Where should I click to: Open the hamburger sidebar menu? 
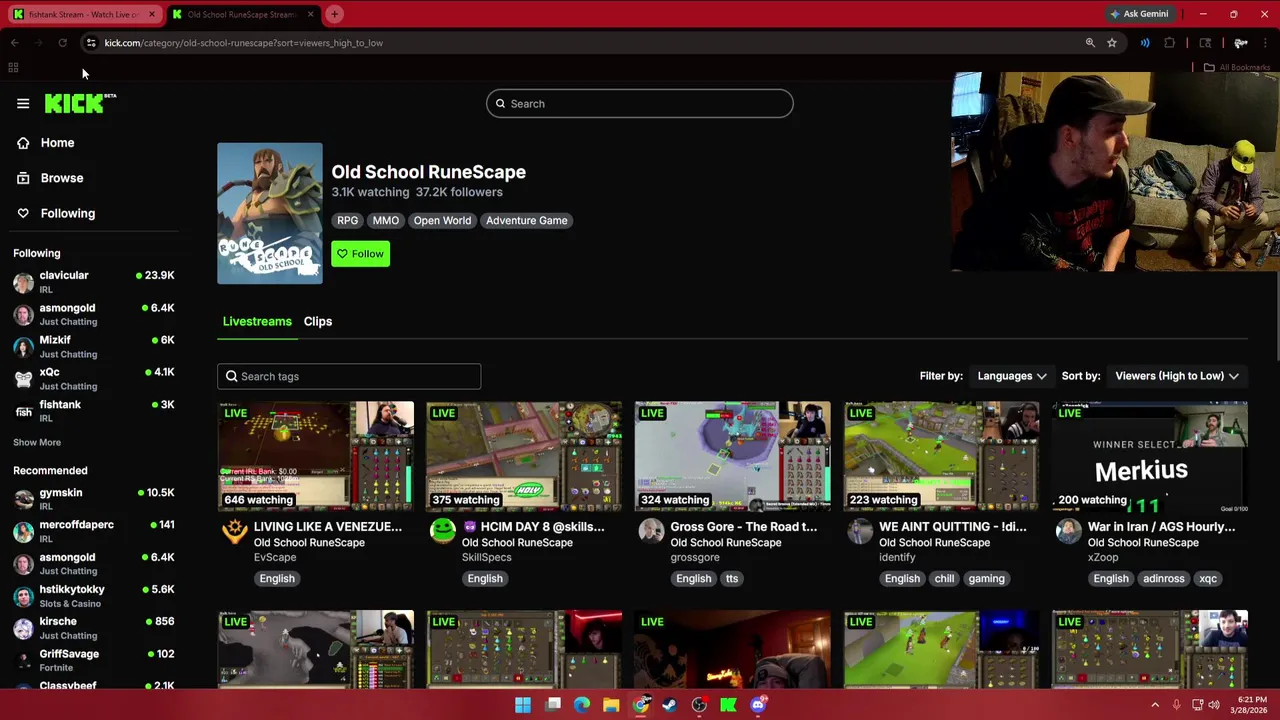(x=23, y=103)
